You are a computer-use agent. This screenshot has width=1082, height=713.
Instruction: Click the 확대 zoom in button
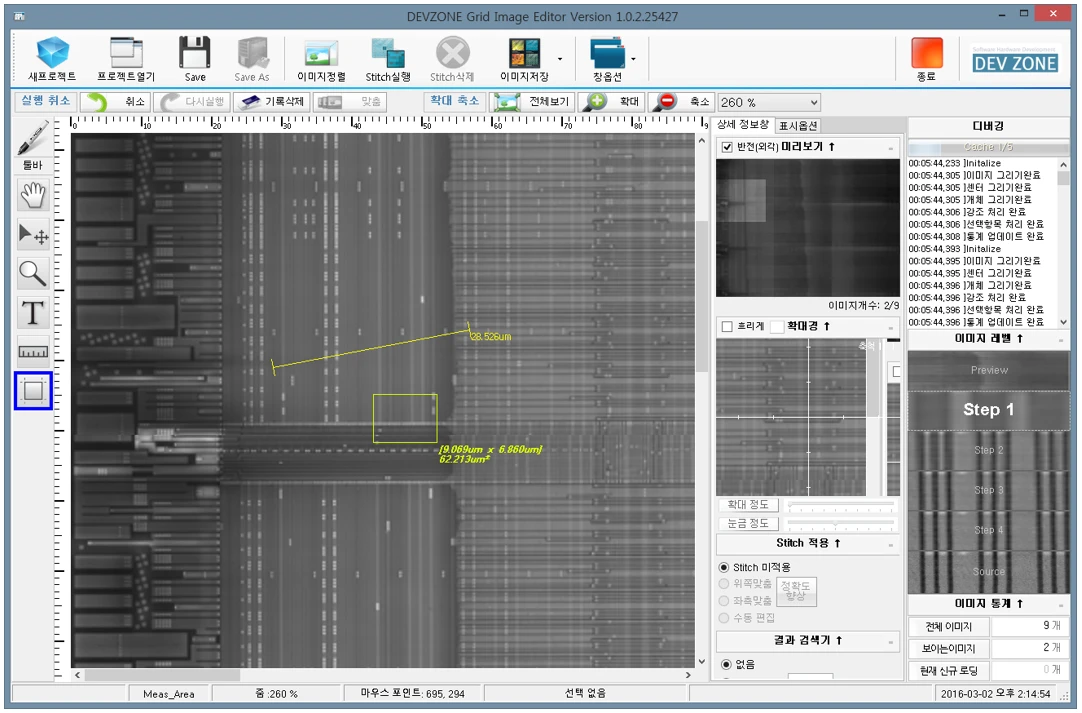pyautogui.click(x=611, y=102)
